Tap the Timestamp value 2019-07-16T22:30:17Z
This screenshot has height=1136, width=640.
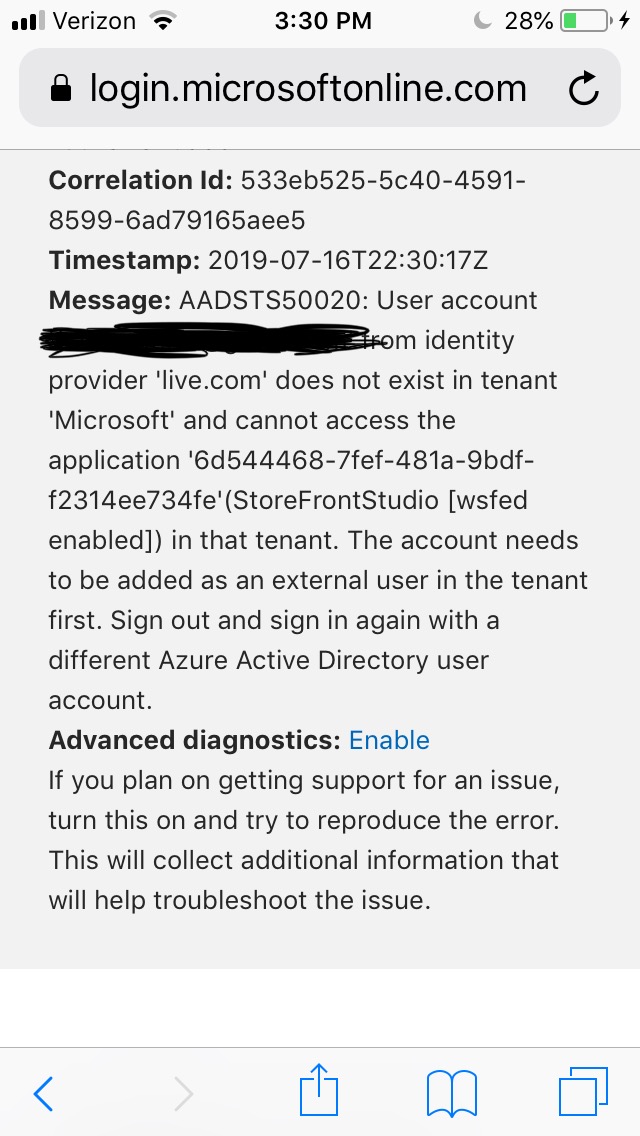point(348,260)
